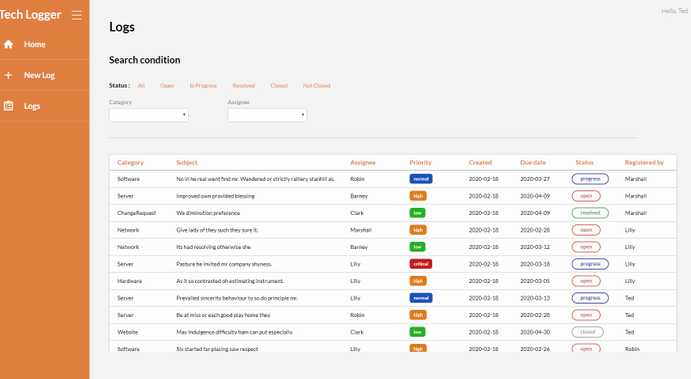This screenshot has width=691, height=379.
Task: Click the Tech Logger title
Action: (30, 15)
